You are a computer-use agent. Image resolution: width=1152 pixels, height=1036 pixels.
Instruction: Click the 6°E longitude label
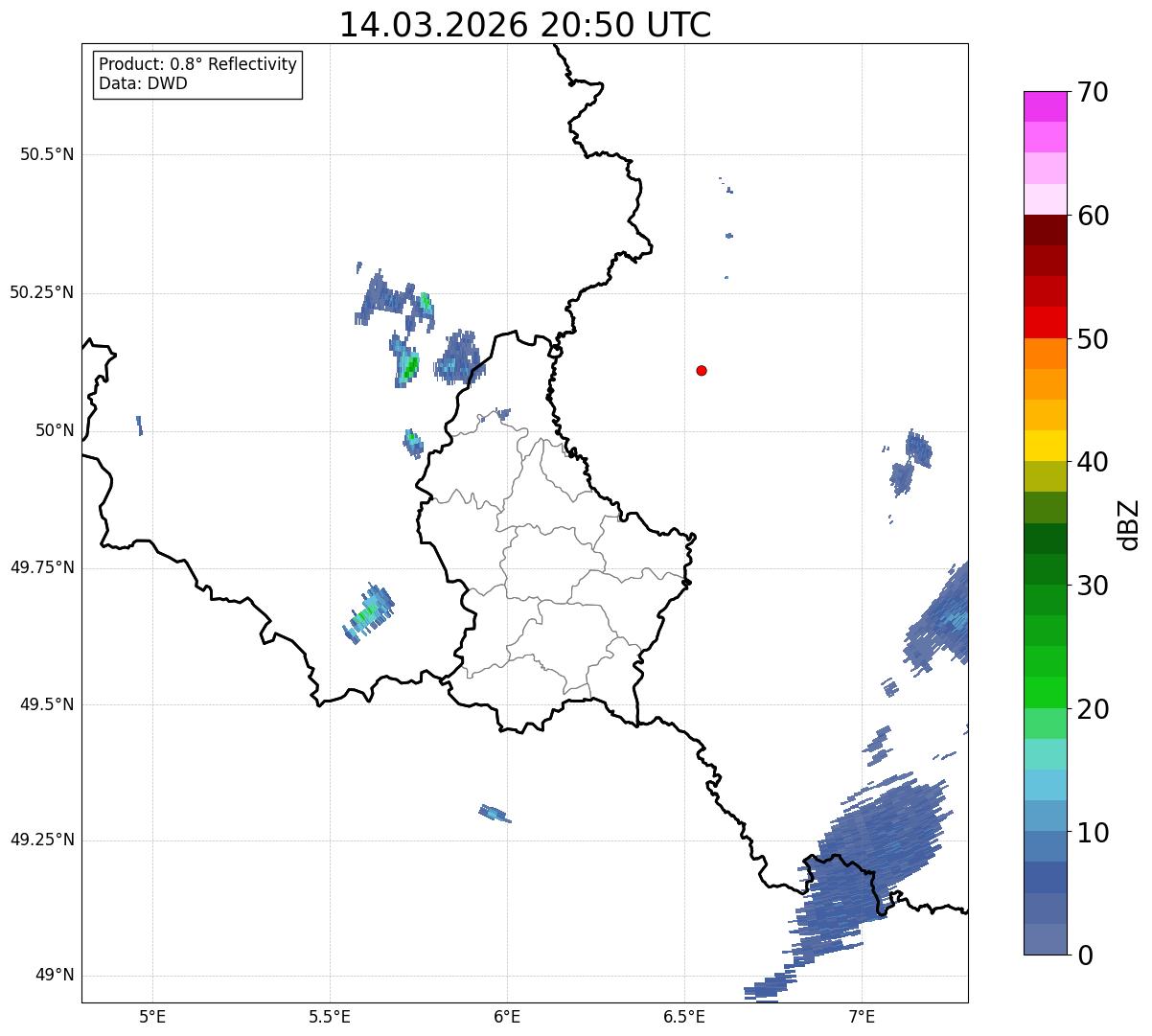tap(507, 1017)
